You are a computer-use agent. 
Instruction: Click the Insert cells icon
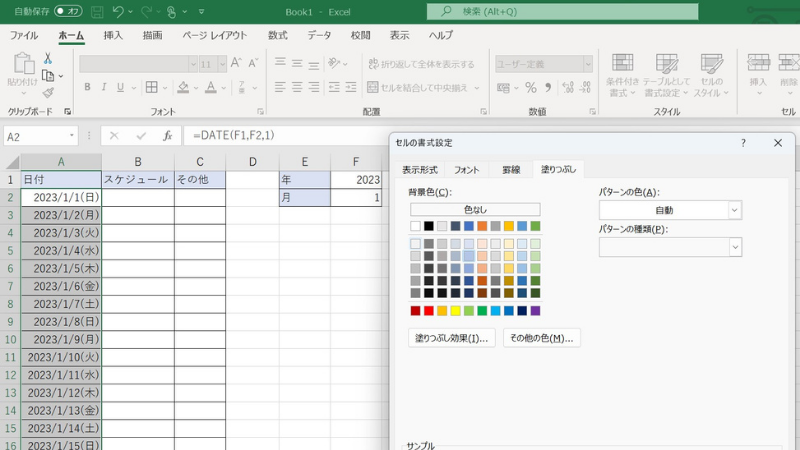click(758, 63)
